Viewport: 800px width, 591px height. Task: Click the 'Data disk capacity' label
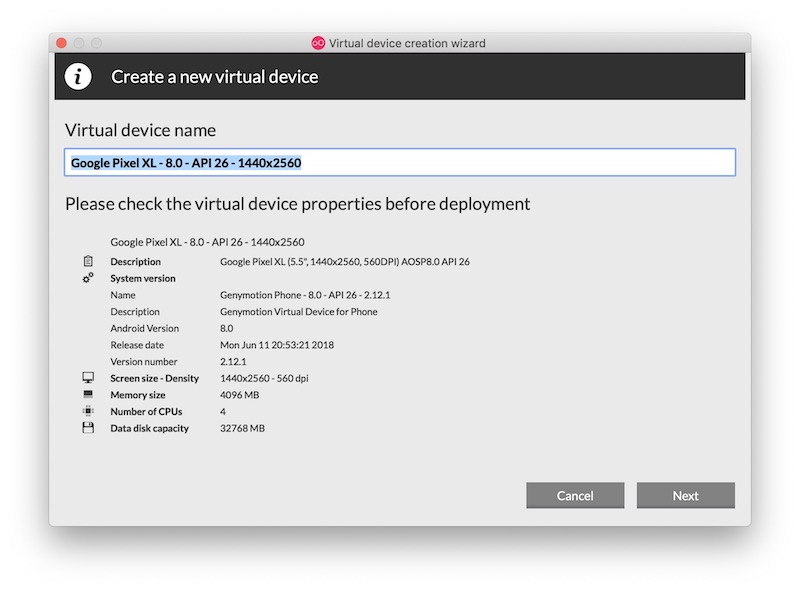[149, 428]
